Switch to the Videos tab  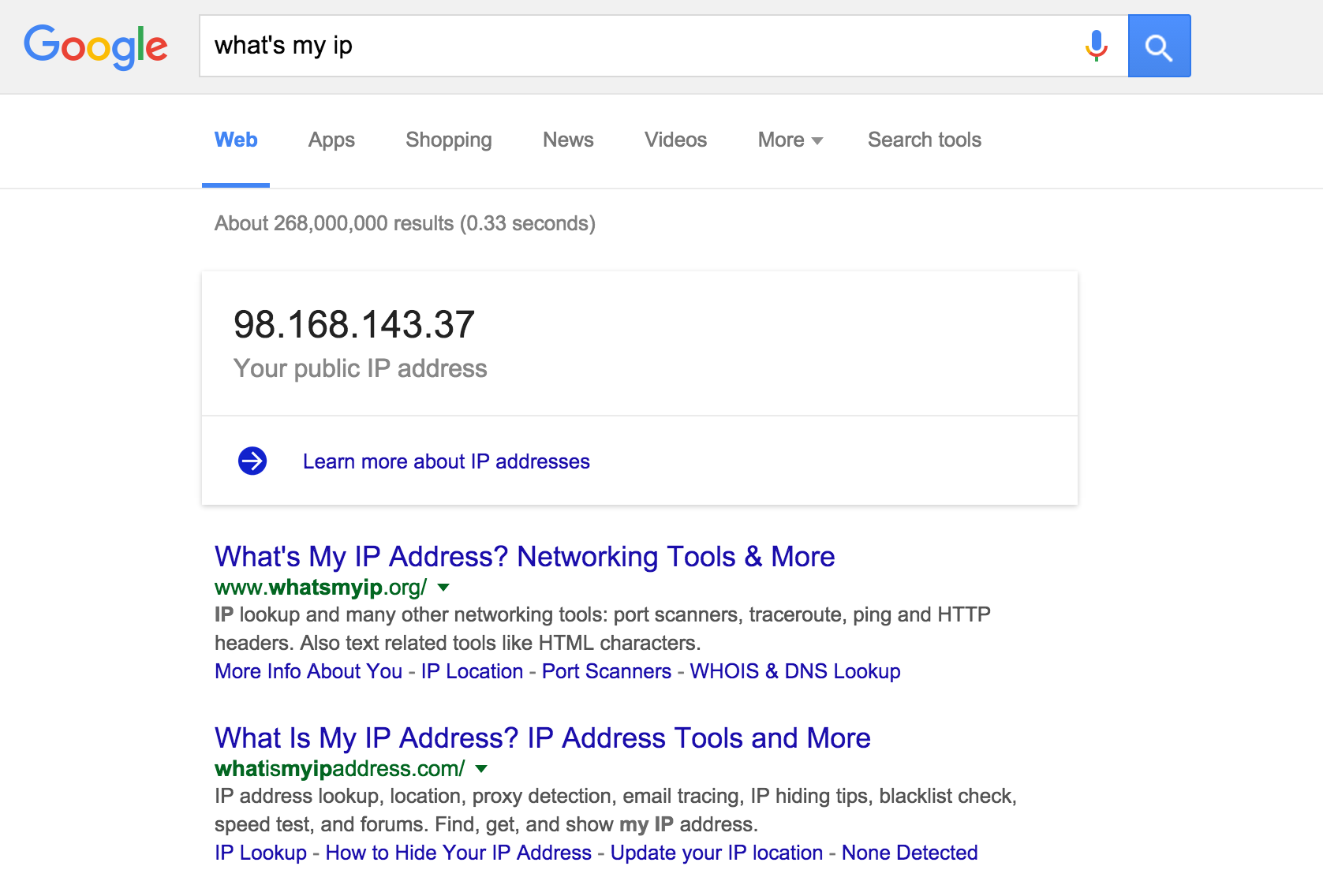(x=675, y=140)
